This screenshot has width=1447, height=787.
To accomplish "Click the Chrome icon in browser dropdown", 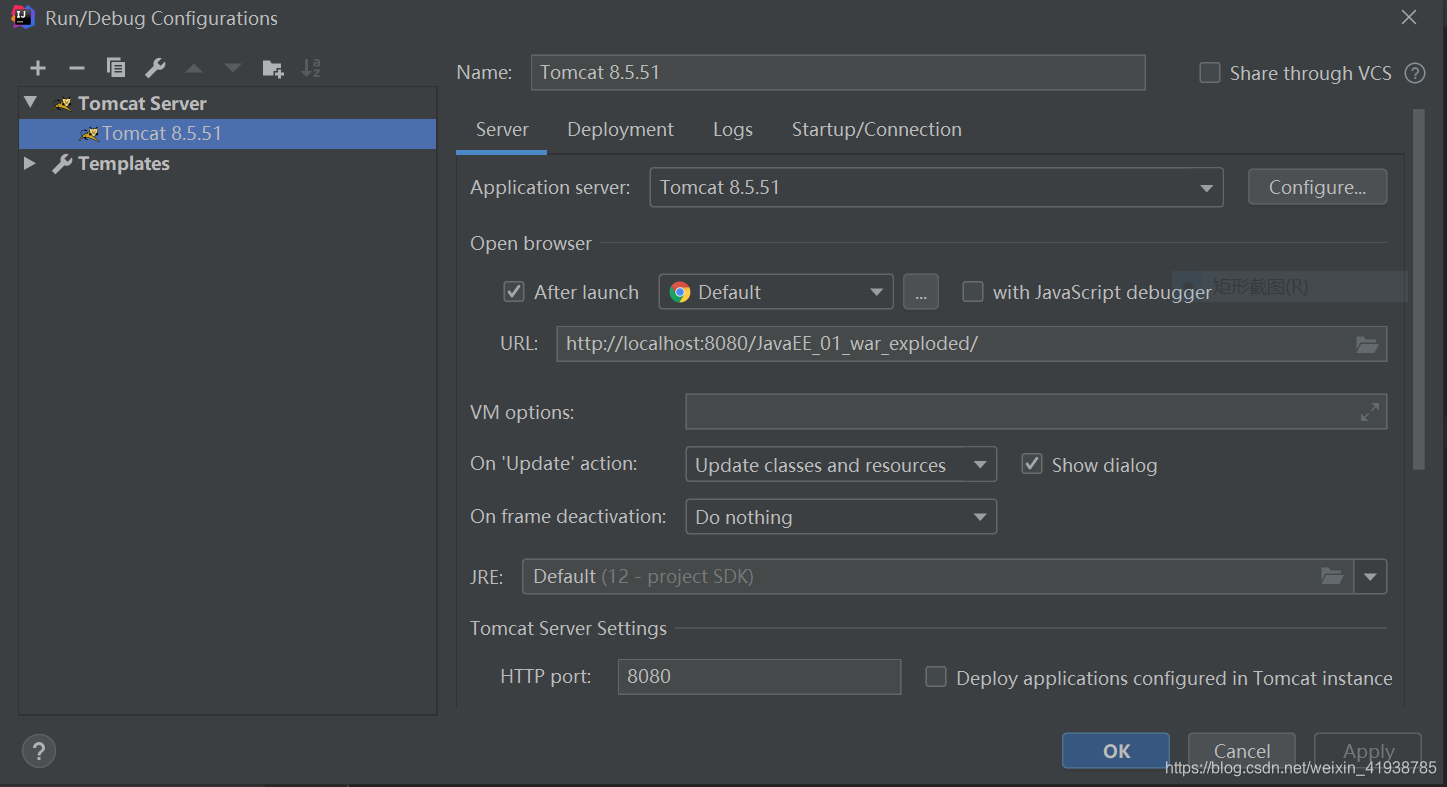I will [680, 292].
